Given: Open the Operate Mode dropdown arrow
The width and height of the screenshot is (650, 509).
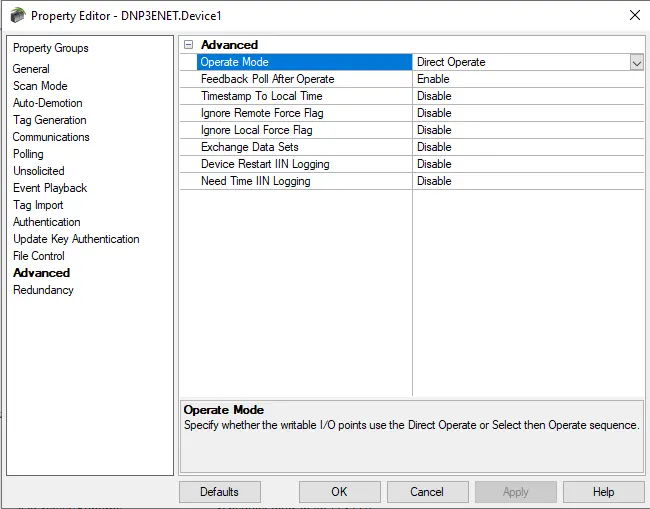Looking at the screenshot, I should [637, 63].
